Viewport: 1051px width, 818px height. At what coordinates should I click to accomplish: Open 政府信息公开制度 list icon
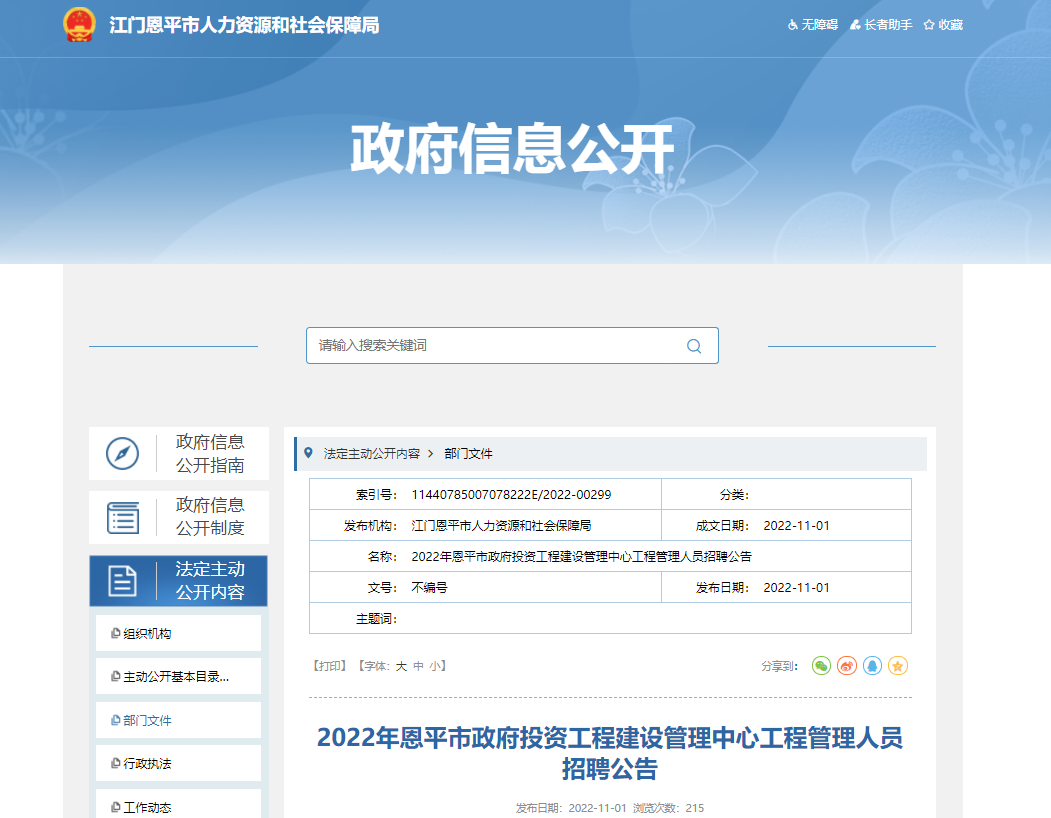coord(123,517)
